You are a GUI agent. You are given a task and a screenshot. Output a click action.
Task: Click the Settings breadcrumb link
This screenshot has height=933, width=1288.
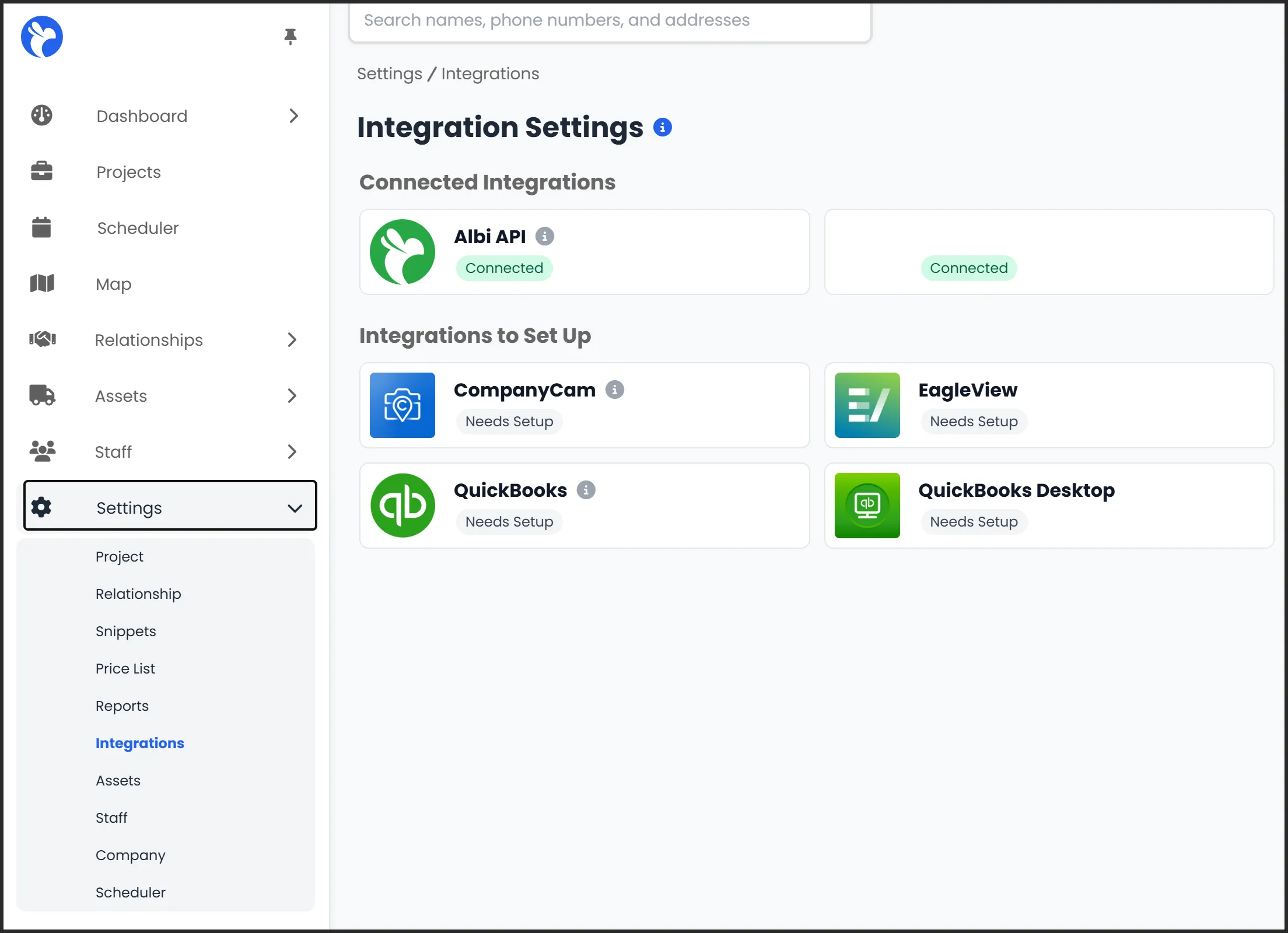pos(390,73)
